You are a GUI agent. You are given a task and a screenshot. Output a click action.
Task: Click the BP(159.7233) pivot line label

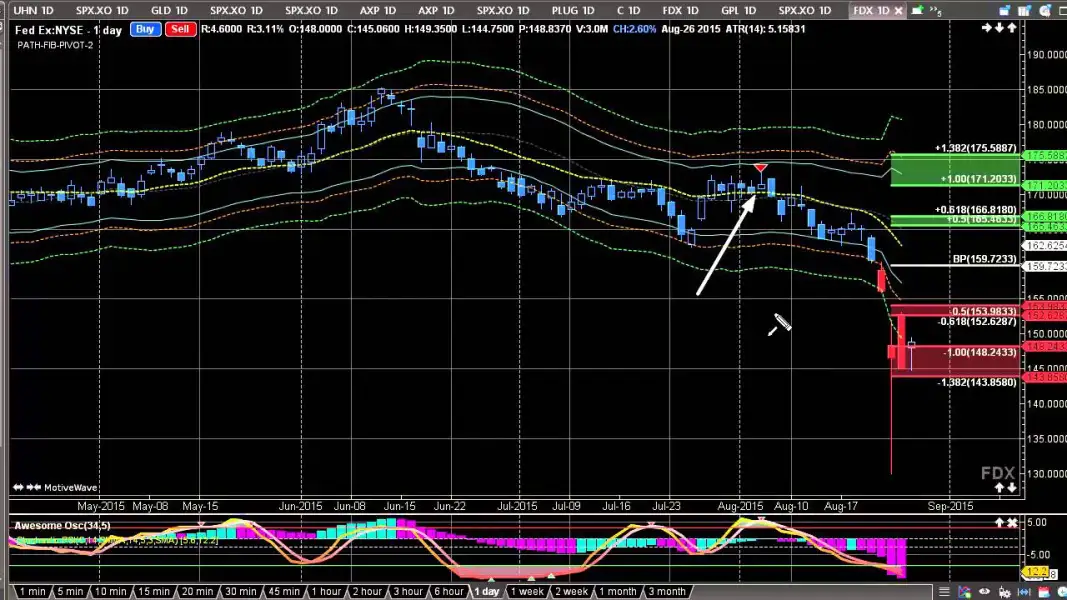[984, 259]
